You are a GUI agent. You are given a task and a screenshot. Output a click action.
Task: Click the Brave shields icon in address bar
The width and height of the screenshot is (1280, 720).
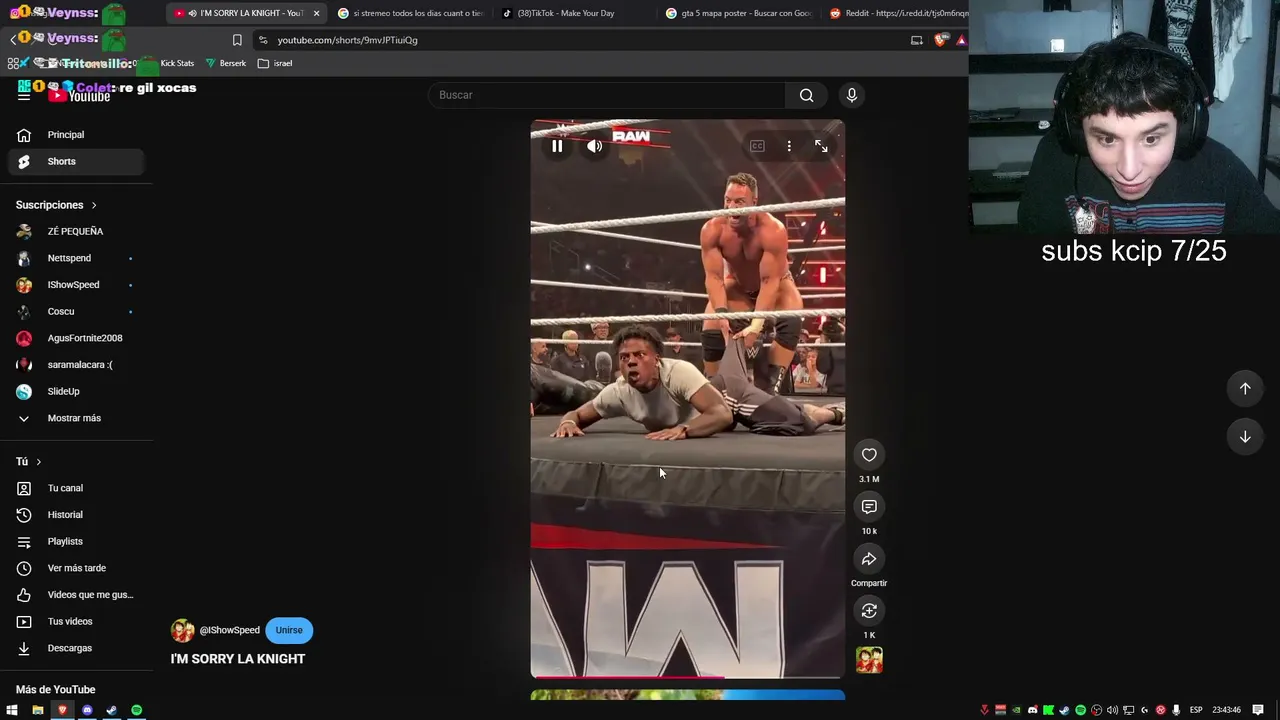(x=940, y=40)
